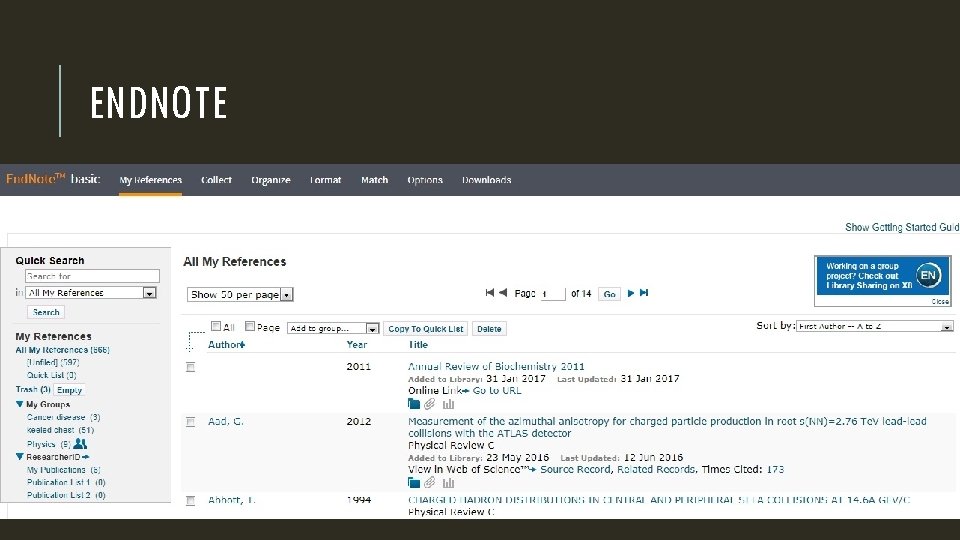Open Publication List 2
Viewport: 960px width, 540px height.
[x=66, y=495]
